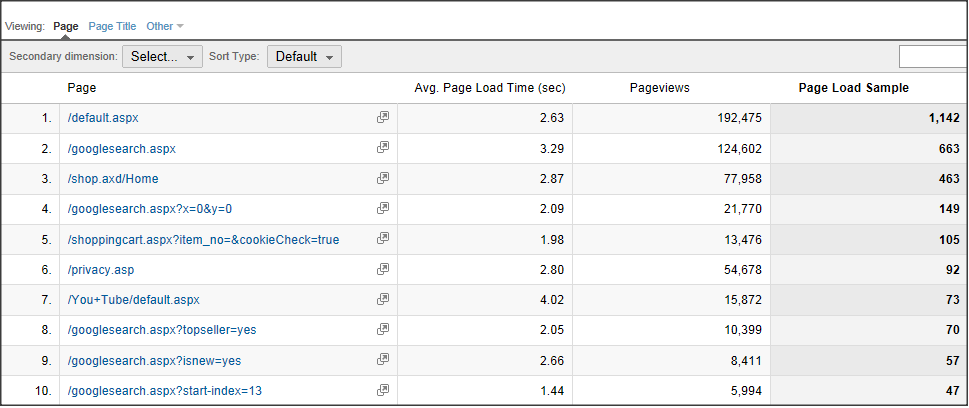Click the Page Load Sample column header
Image resolution: width=969 pixels, height=408 pixels.
tap(853, 88)
